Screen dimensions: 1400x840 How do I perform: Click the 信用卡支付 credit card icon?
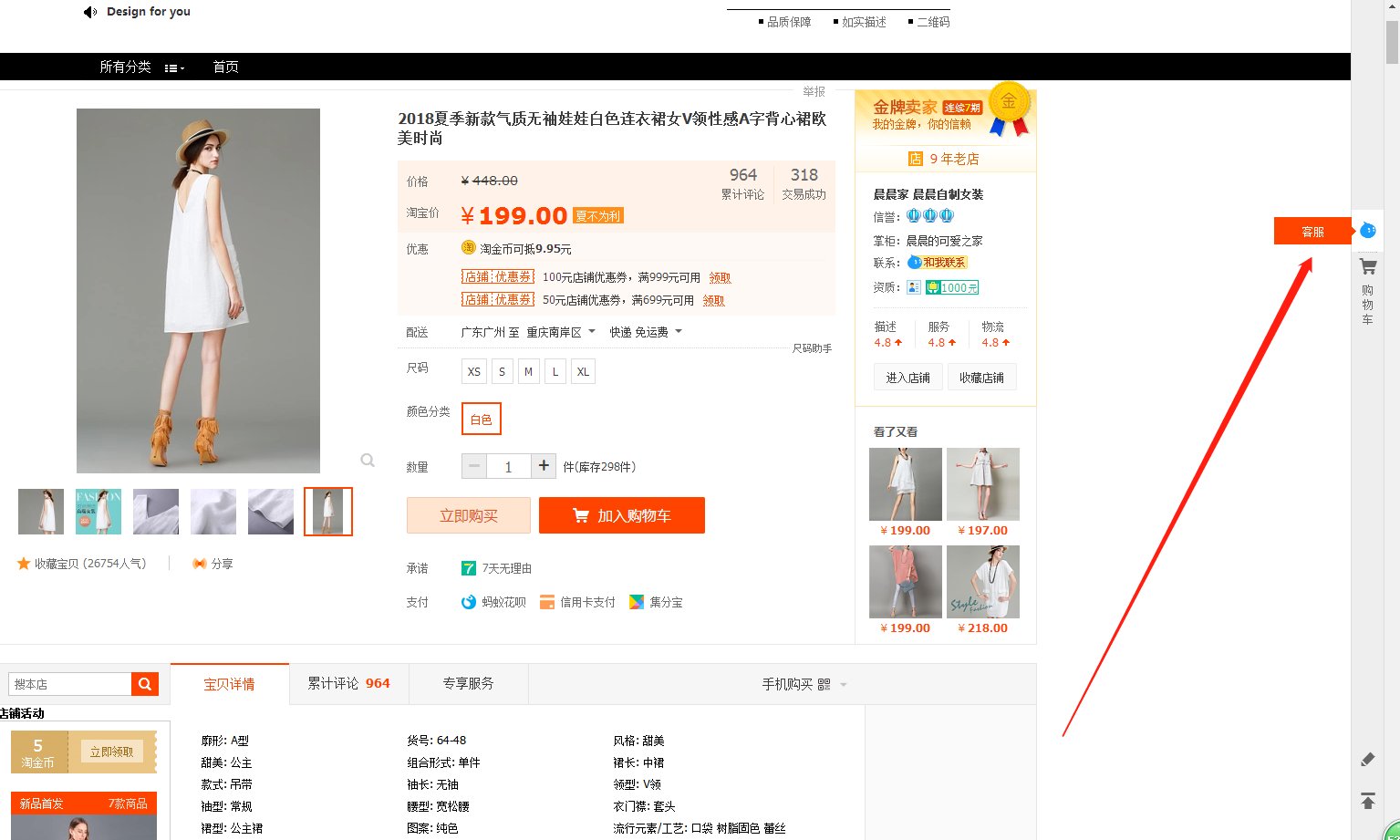point(547,601)
